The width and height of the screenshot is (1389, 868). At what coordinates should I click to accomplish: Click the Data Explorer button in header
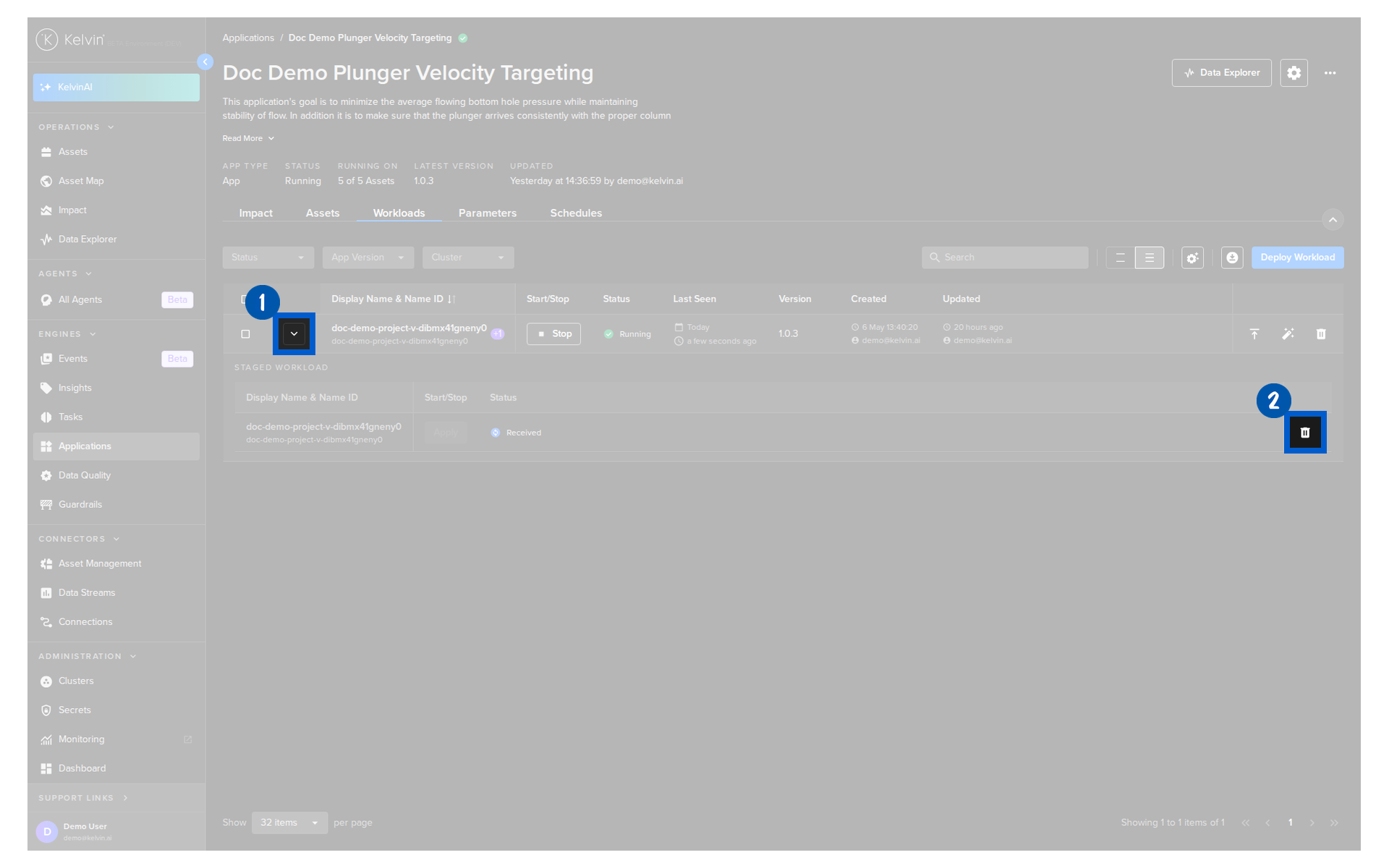[1221, 73]
